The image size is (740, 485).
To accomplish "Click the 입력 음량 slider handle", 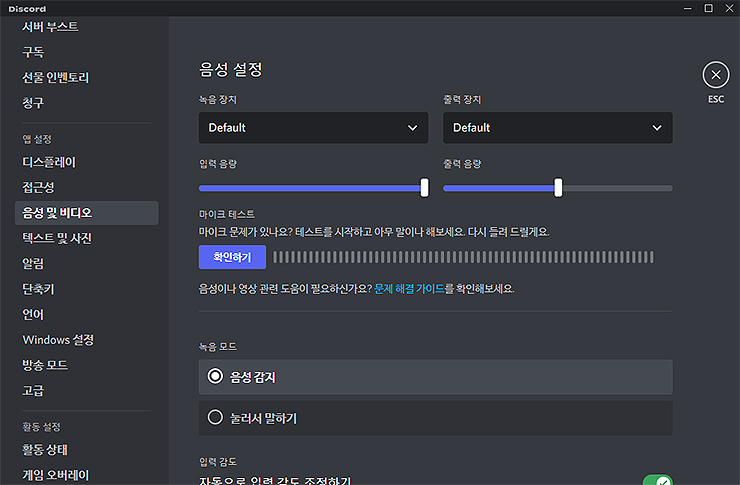I will (x=424, y=187).
